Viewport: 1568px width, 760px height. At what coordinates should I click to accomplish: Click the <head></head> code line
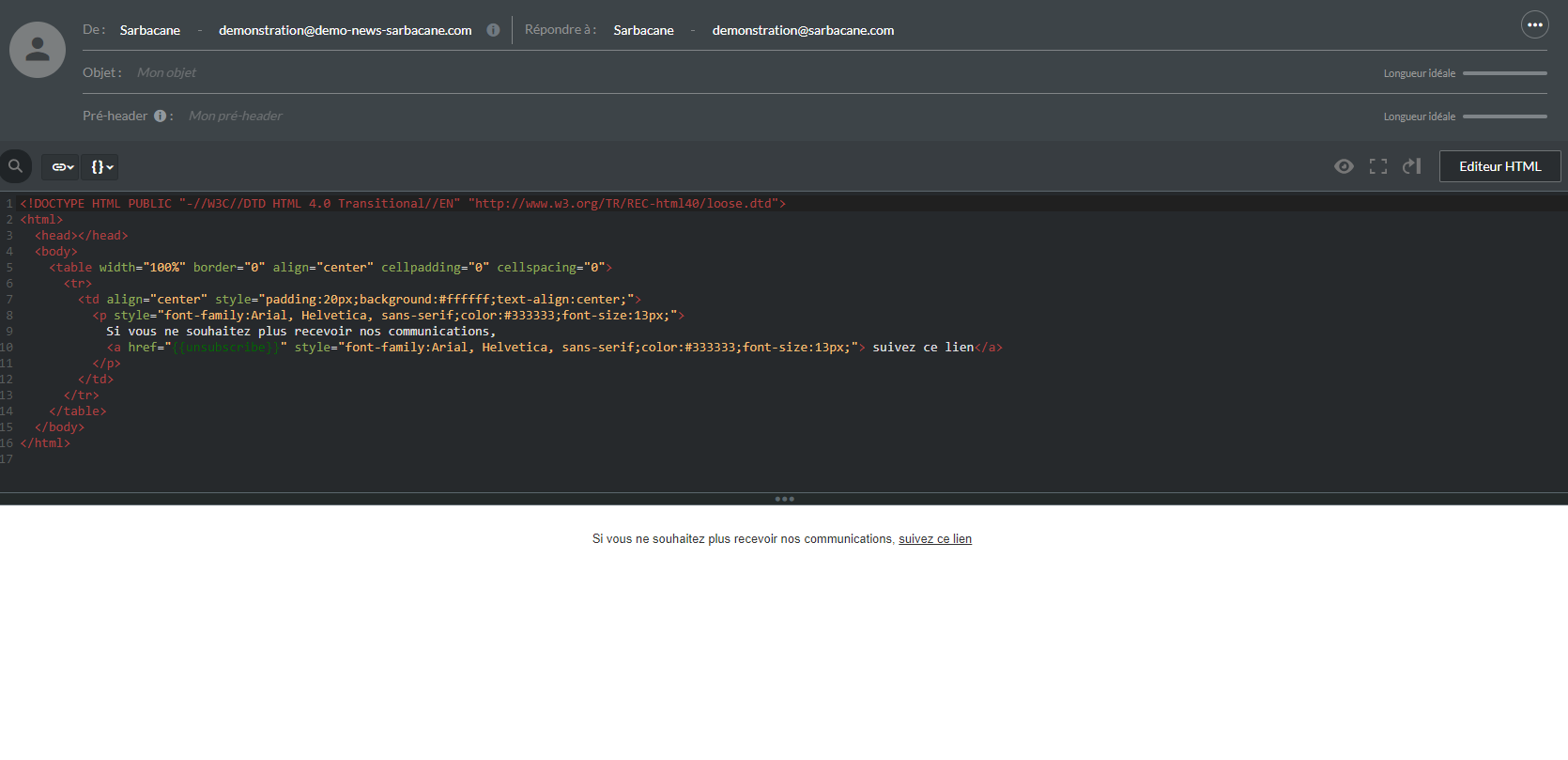[82, 236]
